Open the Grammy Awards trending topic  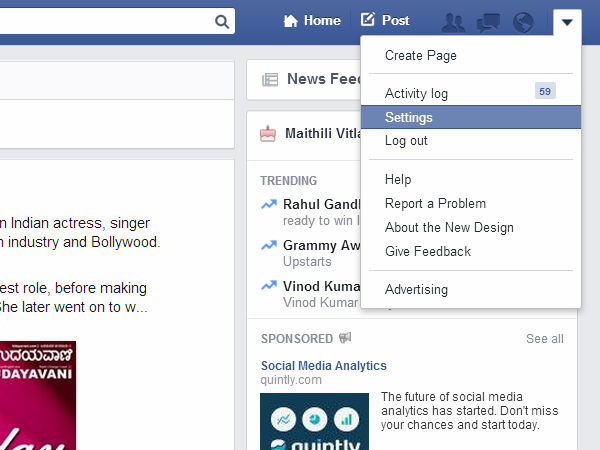point(321,245)
